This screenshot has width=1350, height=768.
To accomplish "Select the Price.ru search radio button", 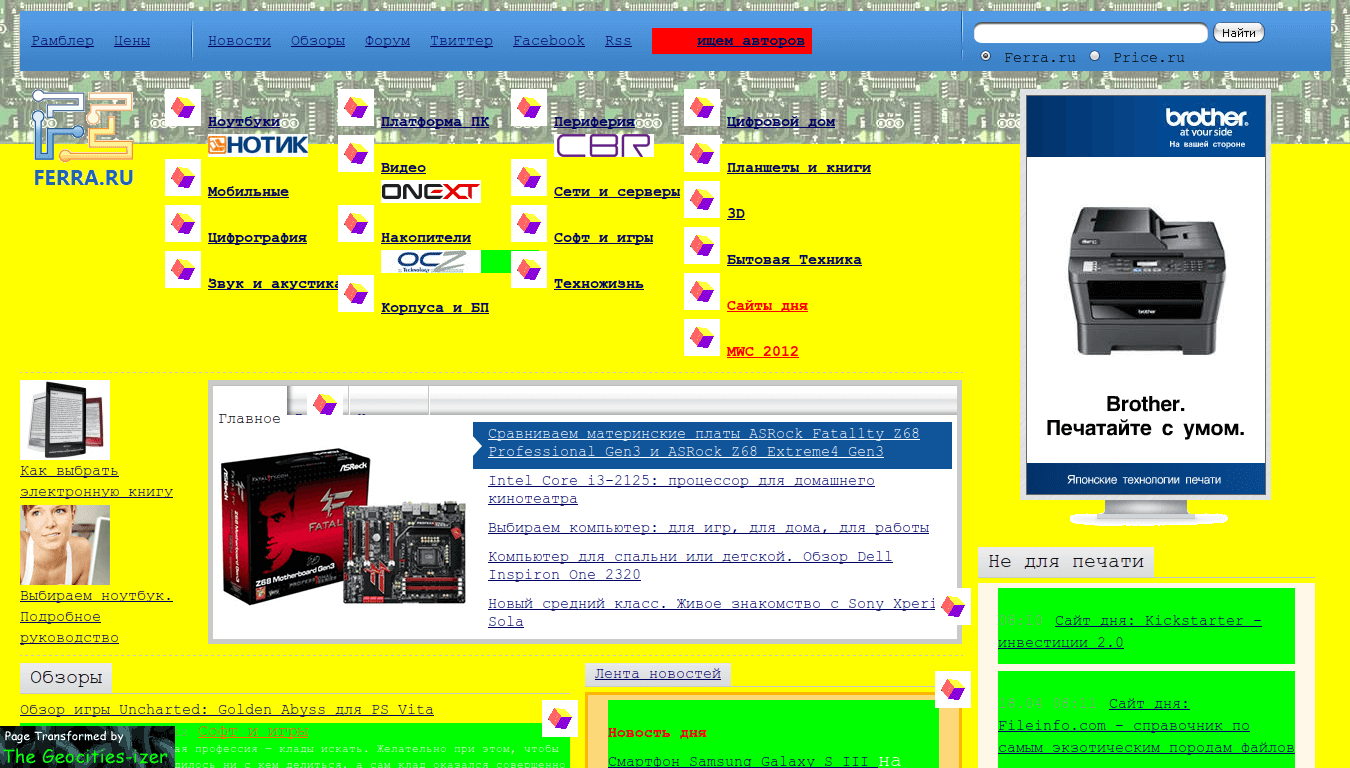I will tap(1094, 56).
